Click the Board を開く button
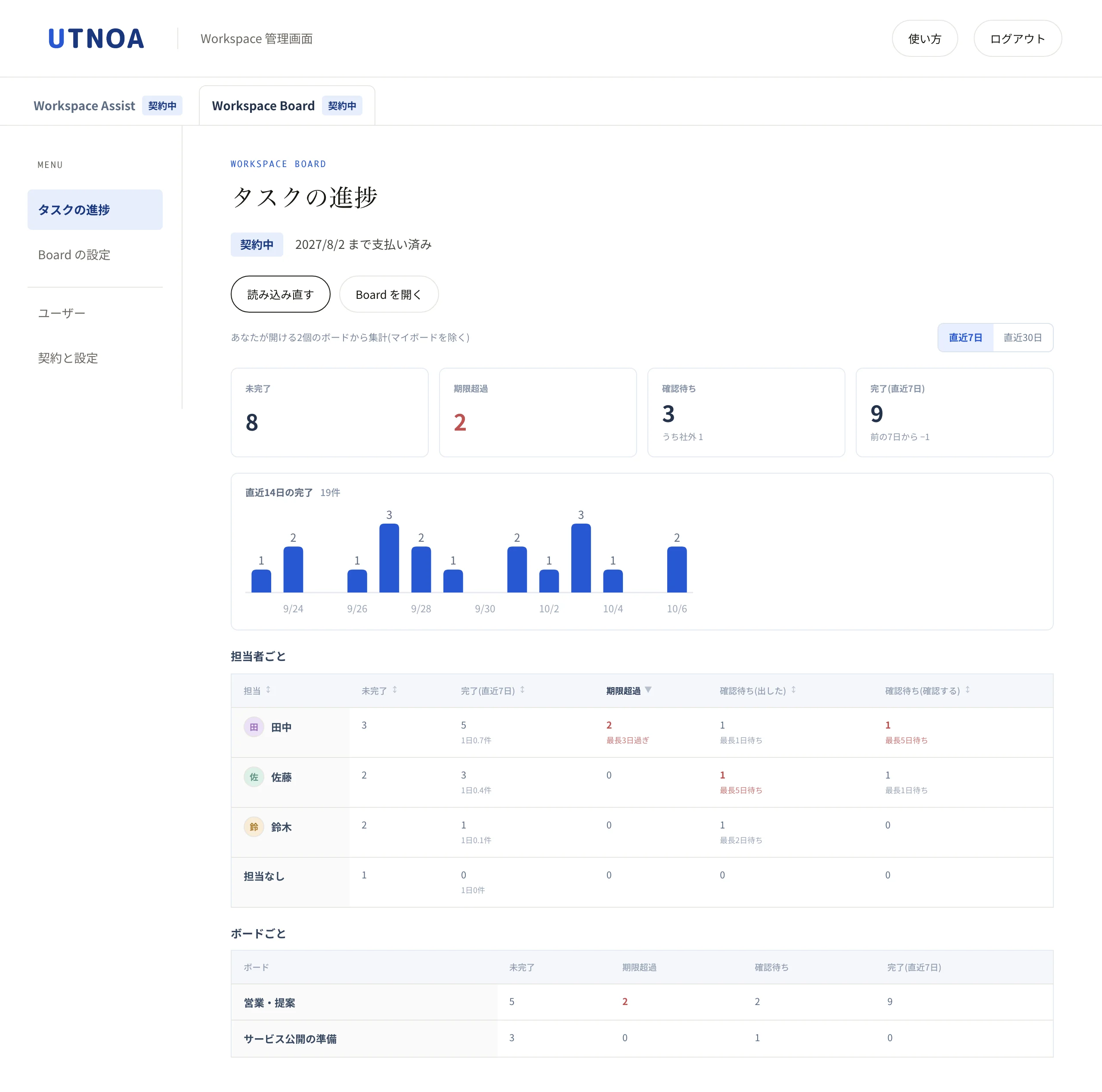Image resolution: width=1102 pixels, height=1092 pixels. pos(388,295)
